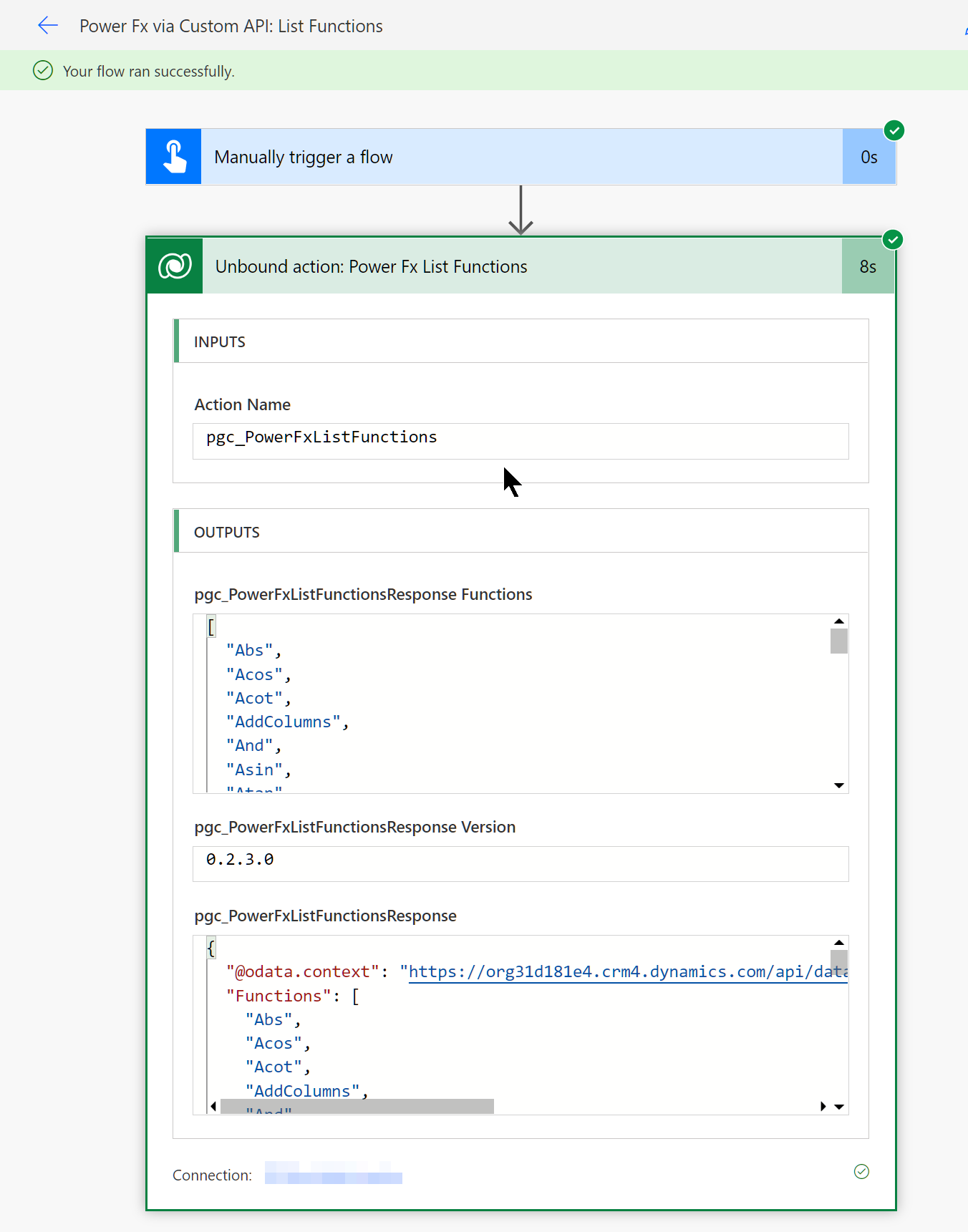Screen dimensions: 968x1232
Task: Click the Dataverse icon on unbound action
Action: tap(175, 266)
